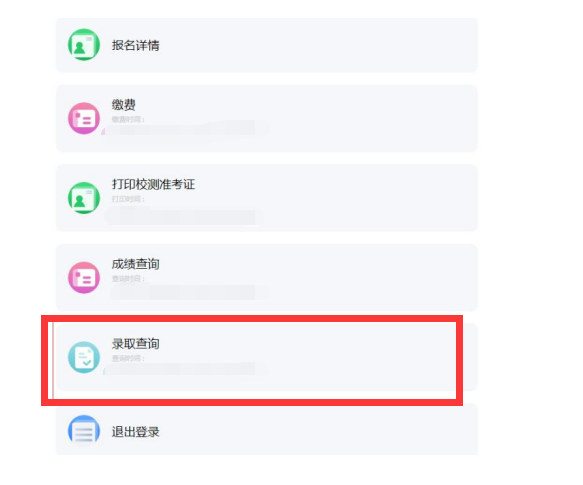Image resolution: width=583 pixels, height=485 pixels.
Task: Select the highlighted 录取查询 text label
Action: point(135,343)
